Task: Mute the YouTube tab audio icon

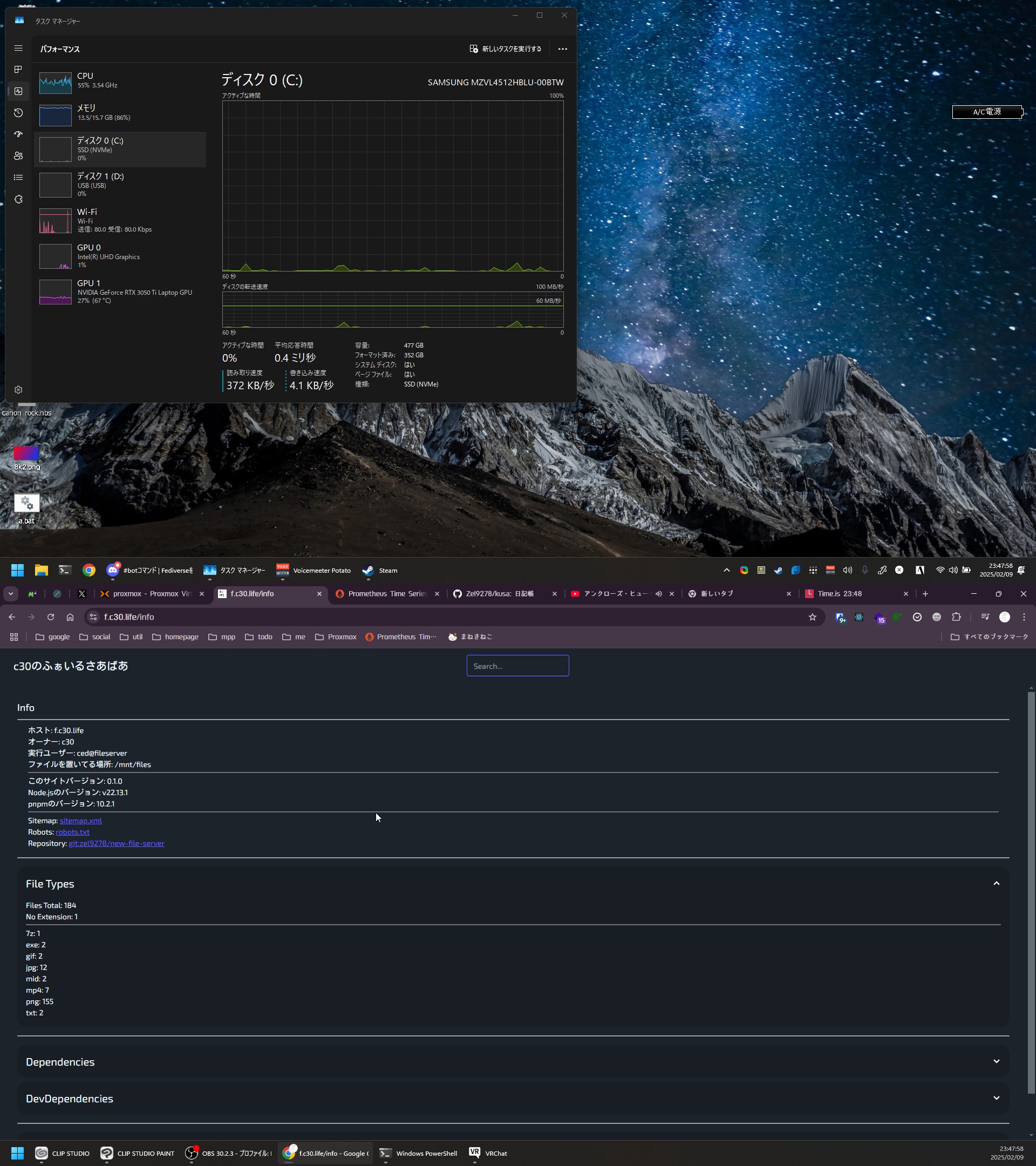Action: point(658,594)
